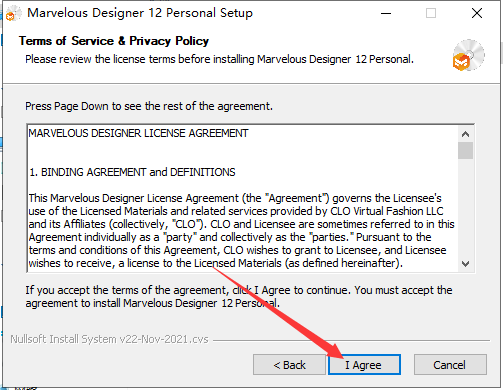This screenshot has height=390, width=503.
Task: Click the license box scroll-up arrow
Action: coord(465,134)
